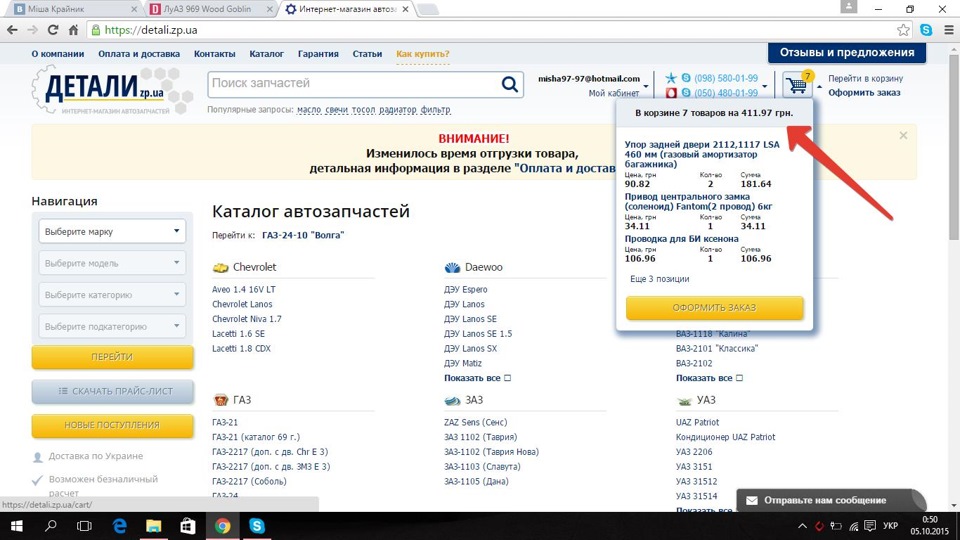Click the ЗАЗ brand logo icon
This screenshot has height=540, width=960.
pyautogui.click(x=452, y=400)
